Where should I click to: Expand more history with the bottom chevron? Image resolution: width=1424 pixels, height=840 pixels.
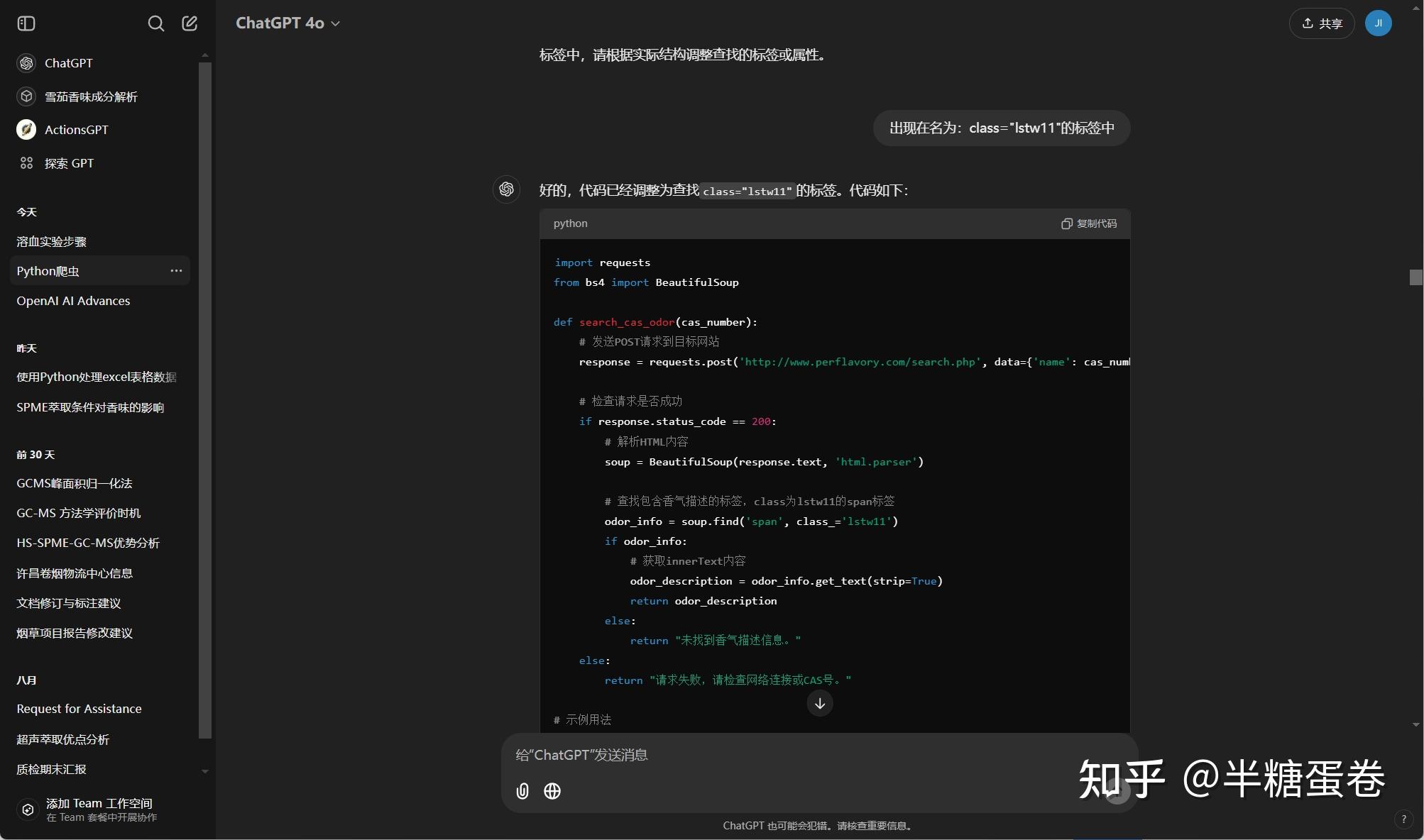click(205, 771)
